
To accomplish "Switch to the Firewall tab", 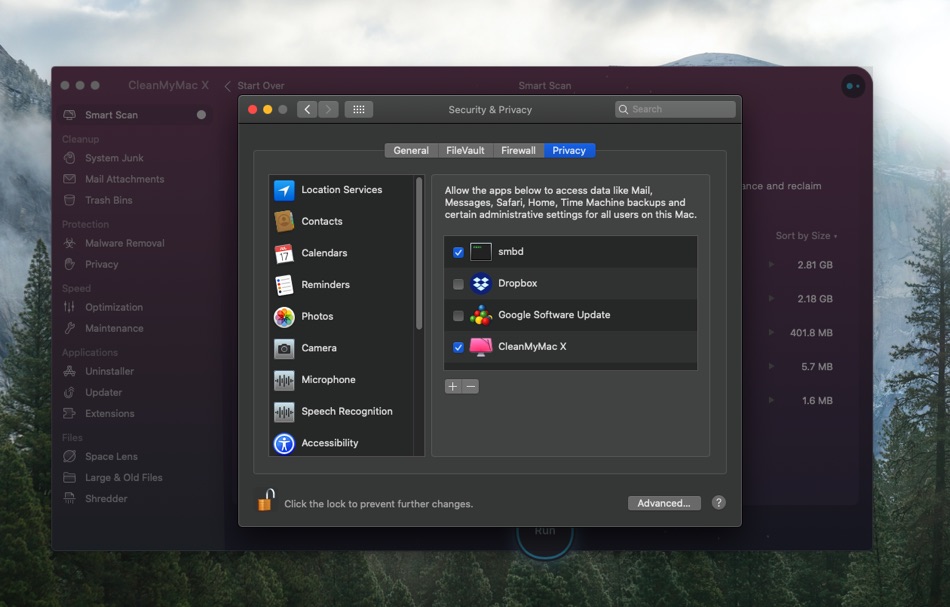I will pos(518,150).
